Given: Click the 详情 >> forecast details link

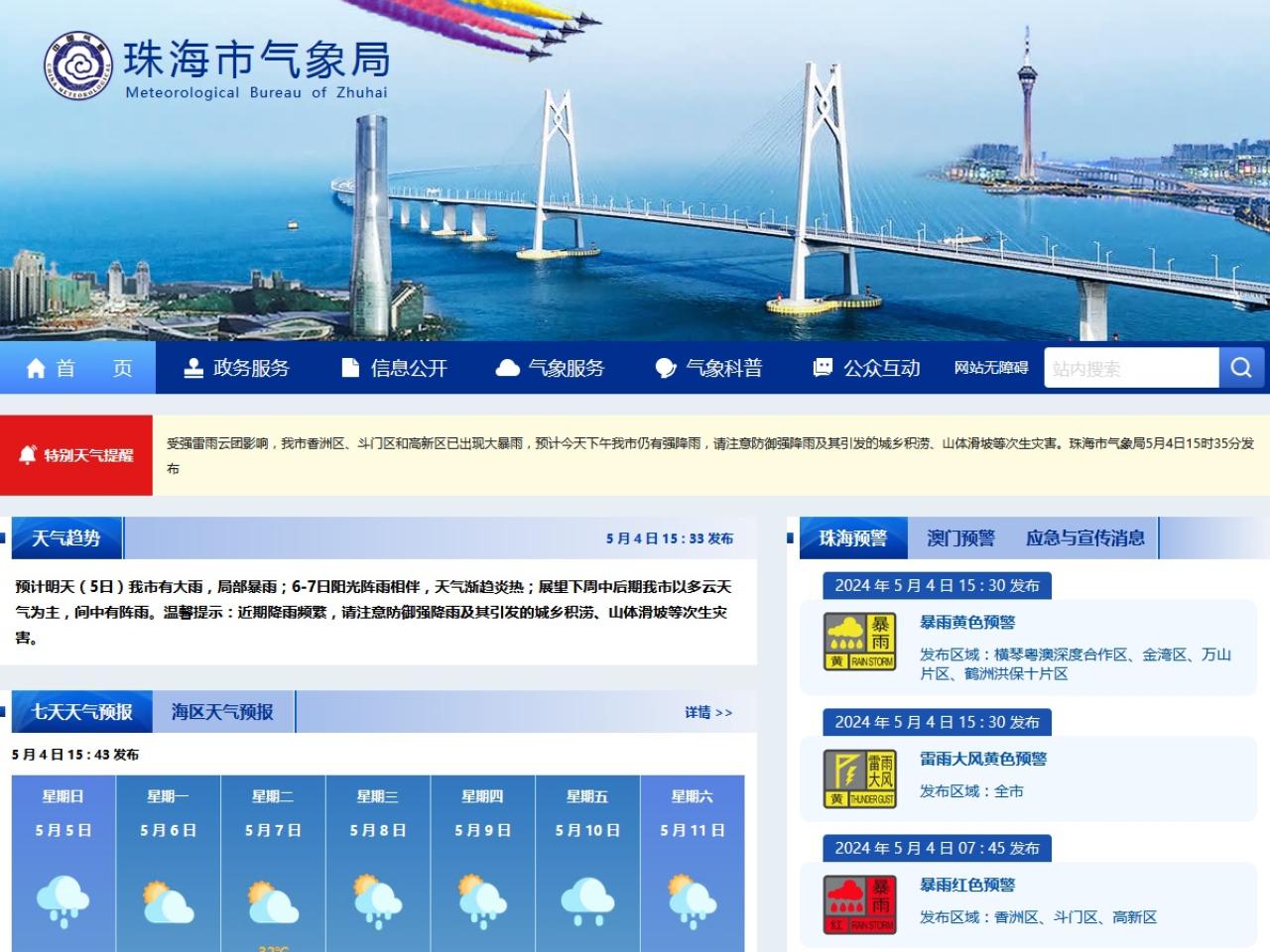Looking at the screenshot, I should pyautogui.click(x=707, y=712).
